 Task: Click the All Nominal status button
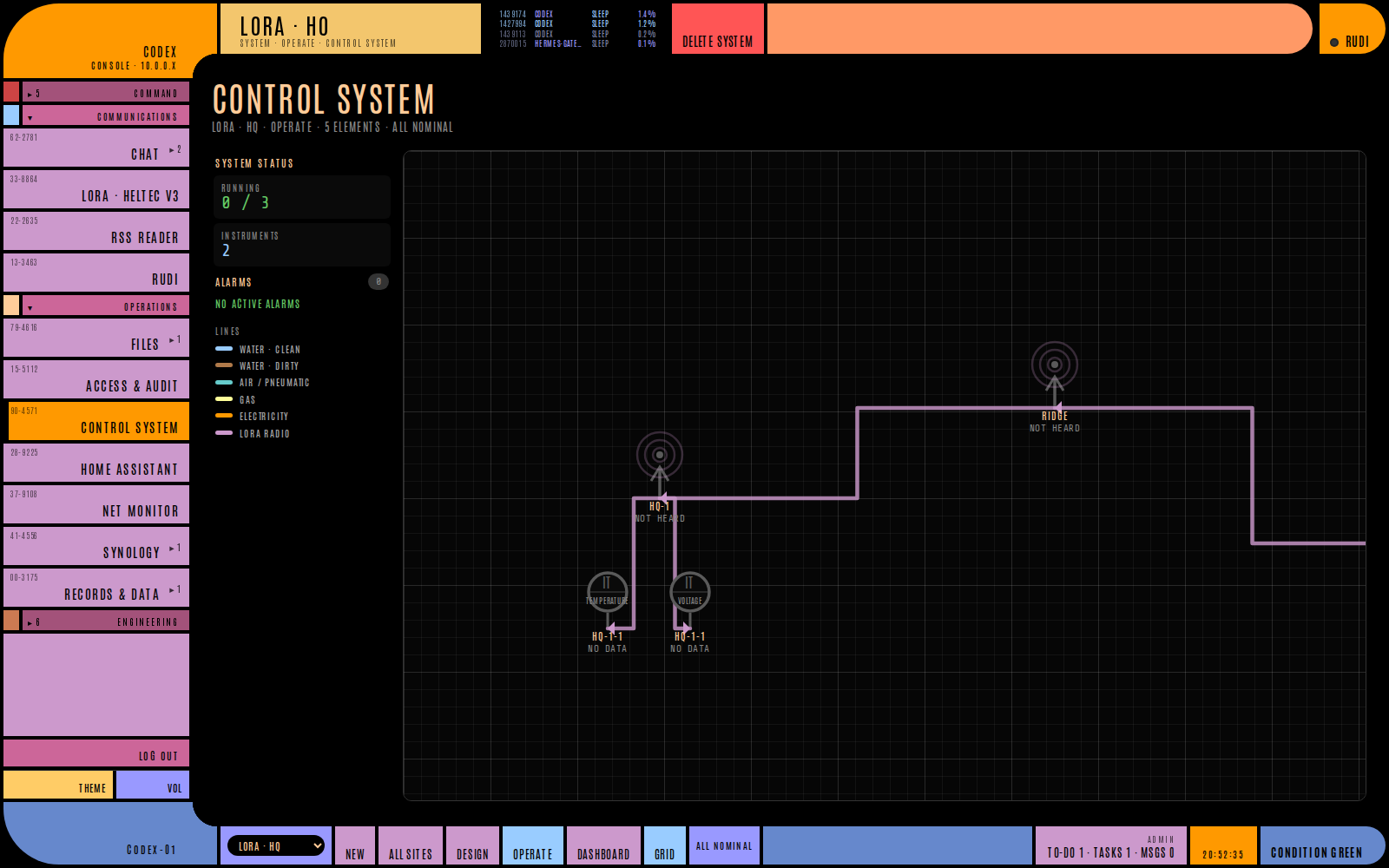click(724, 845)
